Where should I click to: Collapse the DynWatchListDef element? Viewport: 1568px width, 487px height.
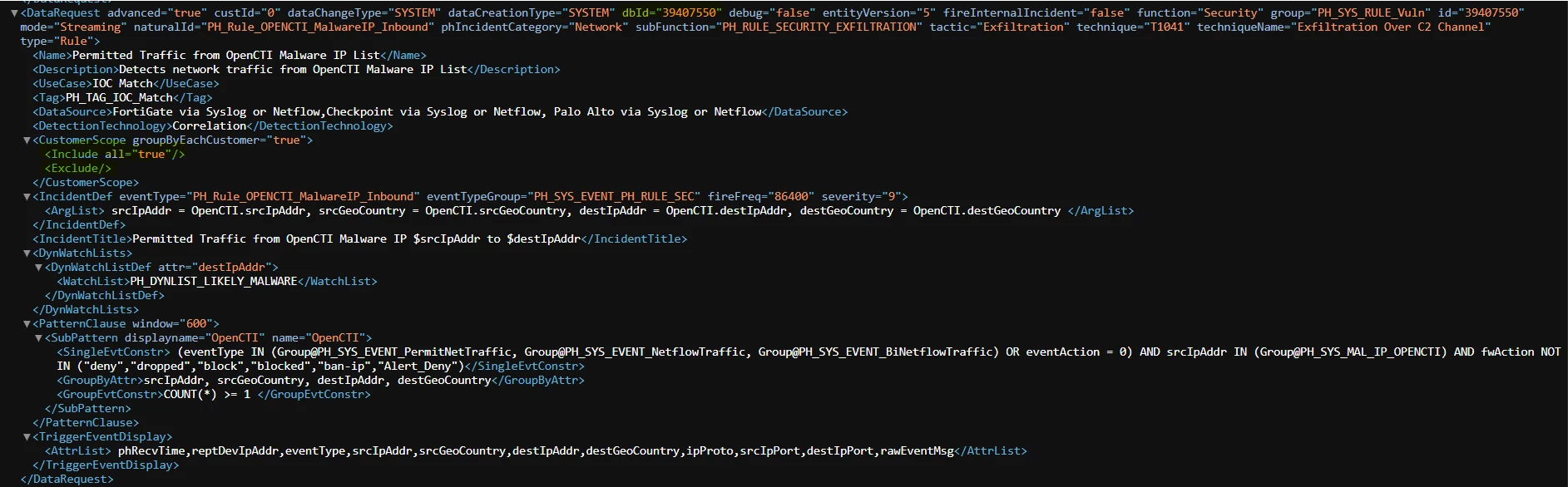click(38, 268)
